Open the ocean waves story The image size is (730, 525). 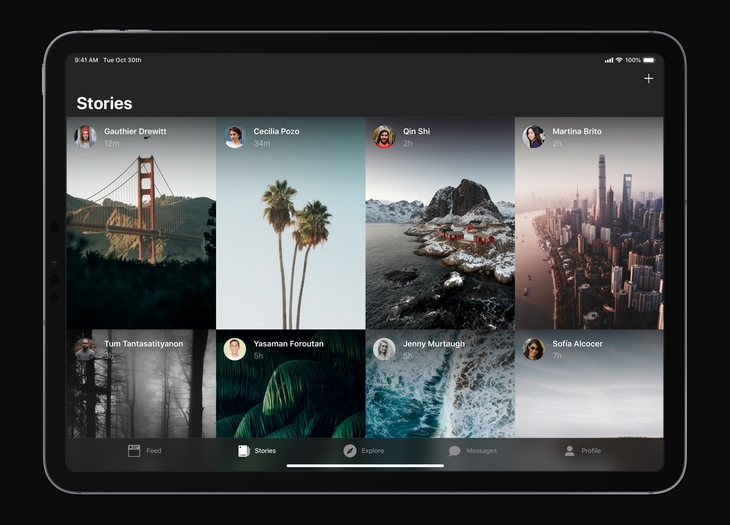[x=440, y=400]
